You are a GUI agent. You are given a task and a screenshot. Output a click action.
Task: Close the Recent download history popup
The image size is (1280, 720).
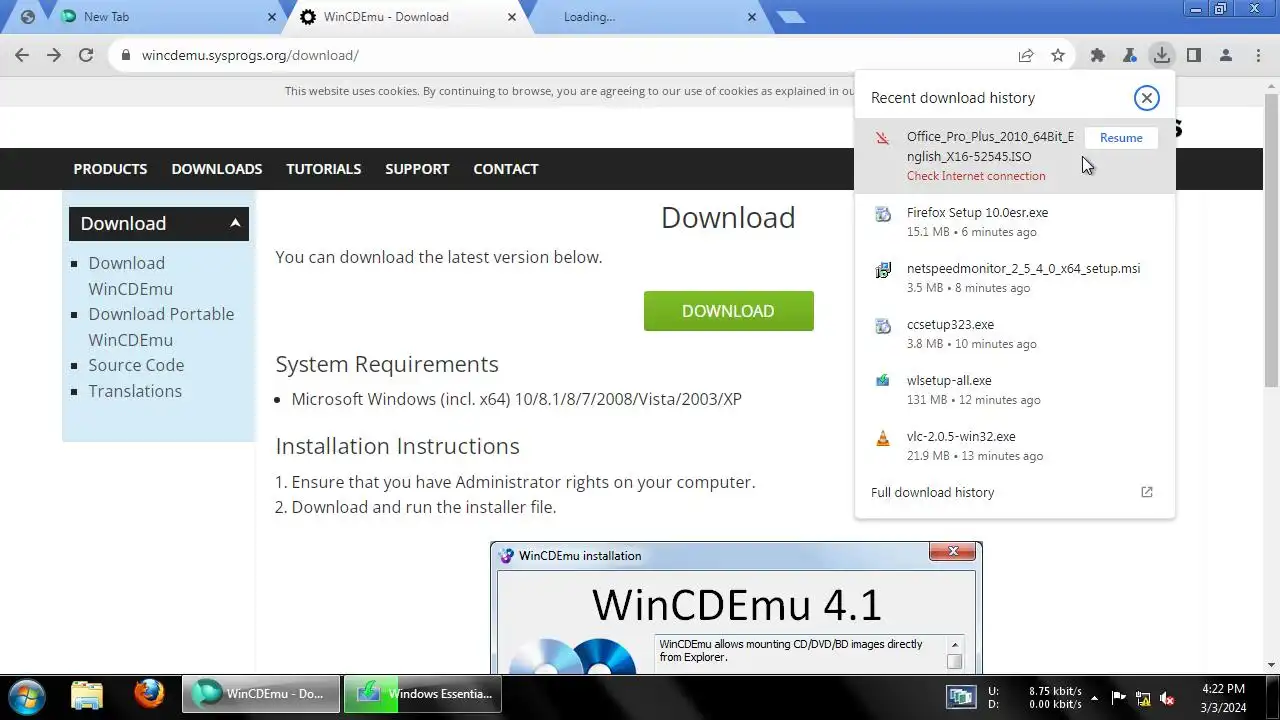click(1147, 97)
